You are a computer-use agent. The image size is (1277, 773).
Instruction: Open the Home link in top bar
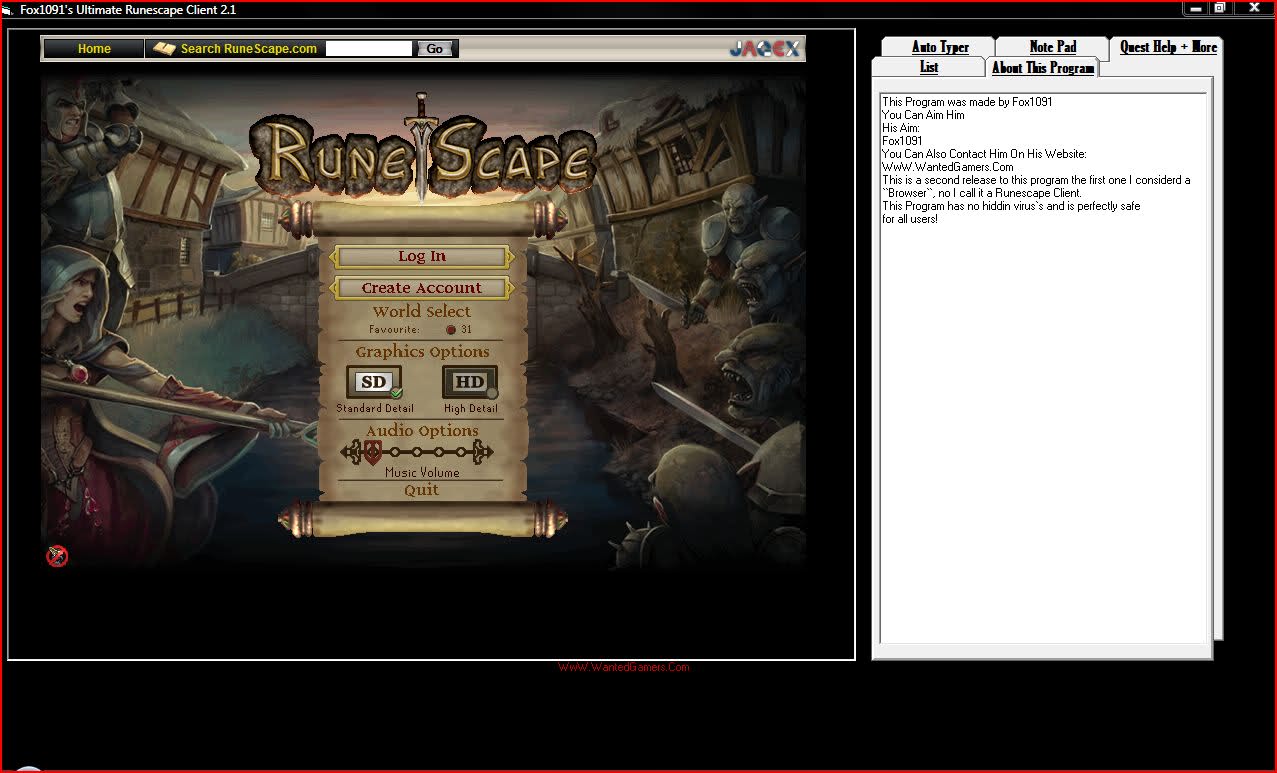coord(94,48)
